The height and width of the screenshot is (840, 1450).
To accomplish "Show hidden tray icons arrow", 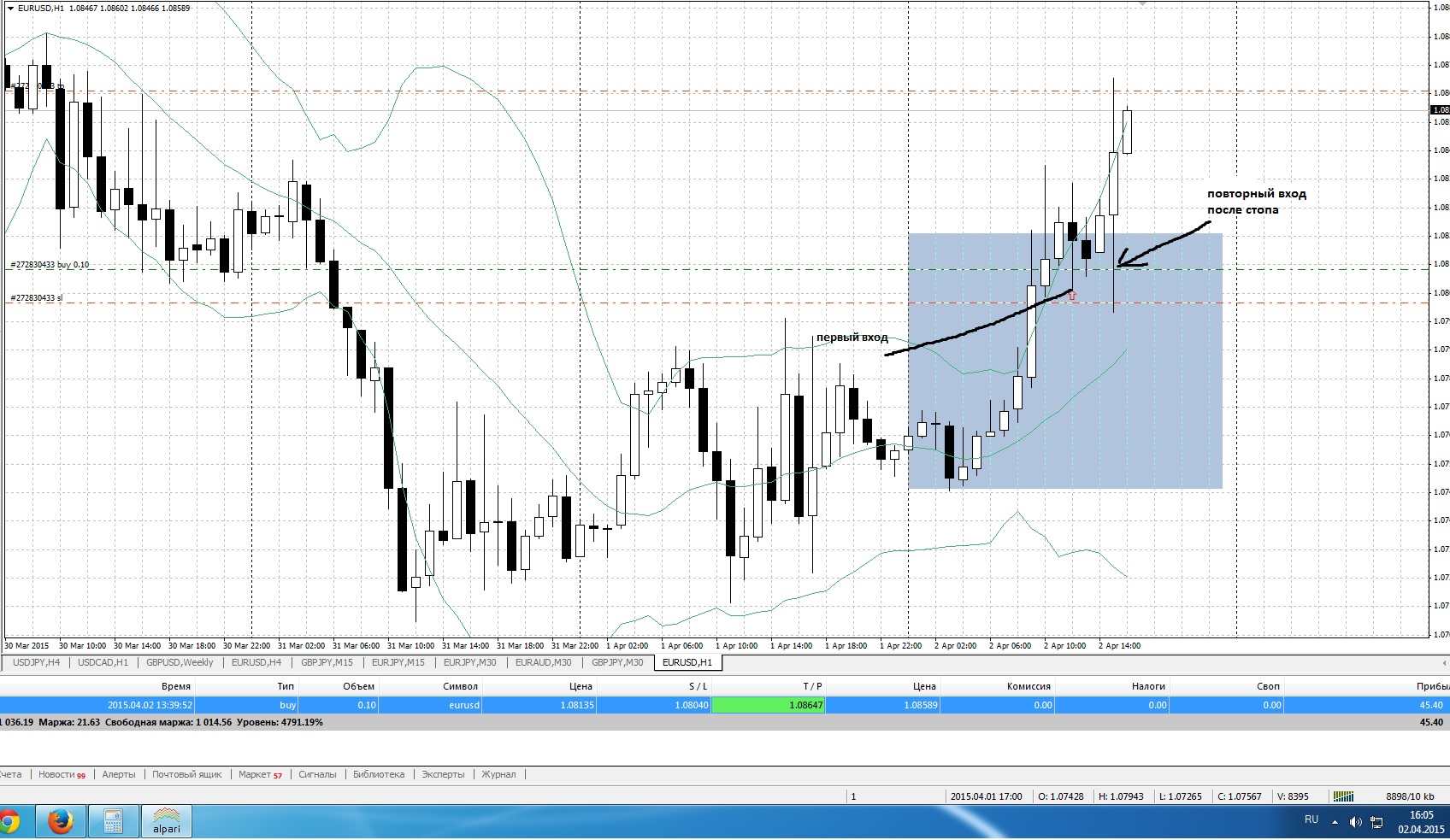I will coord(1335,822).
